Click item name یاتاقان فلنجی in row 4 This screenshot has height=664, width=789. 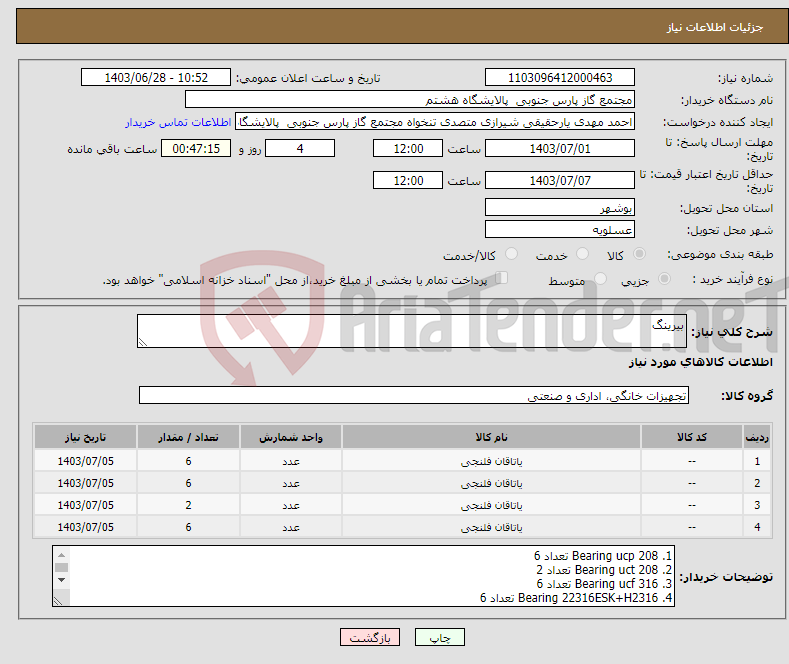click(492, 527)
